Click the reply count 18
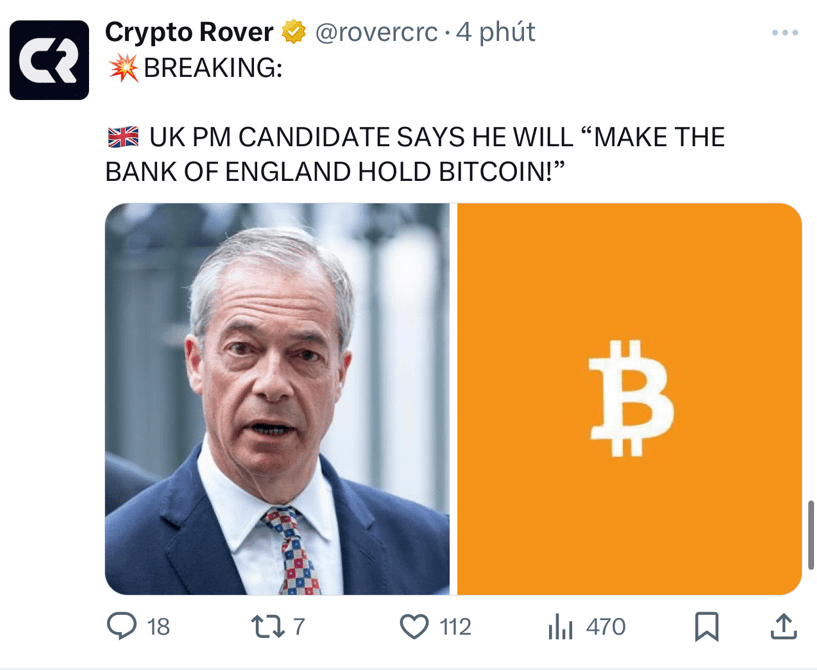This screenshot has width=817, height=670. [158, 627]
